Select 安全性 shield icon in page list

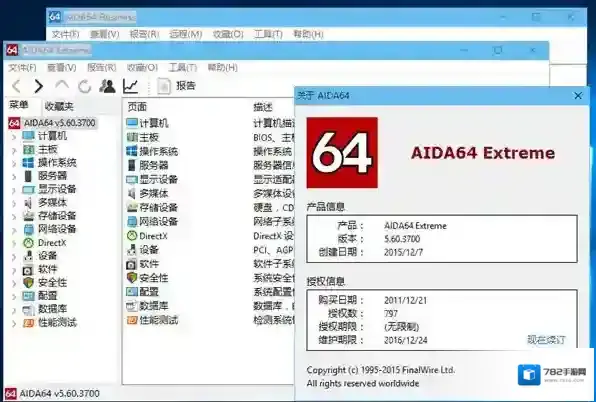point(132,278)
